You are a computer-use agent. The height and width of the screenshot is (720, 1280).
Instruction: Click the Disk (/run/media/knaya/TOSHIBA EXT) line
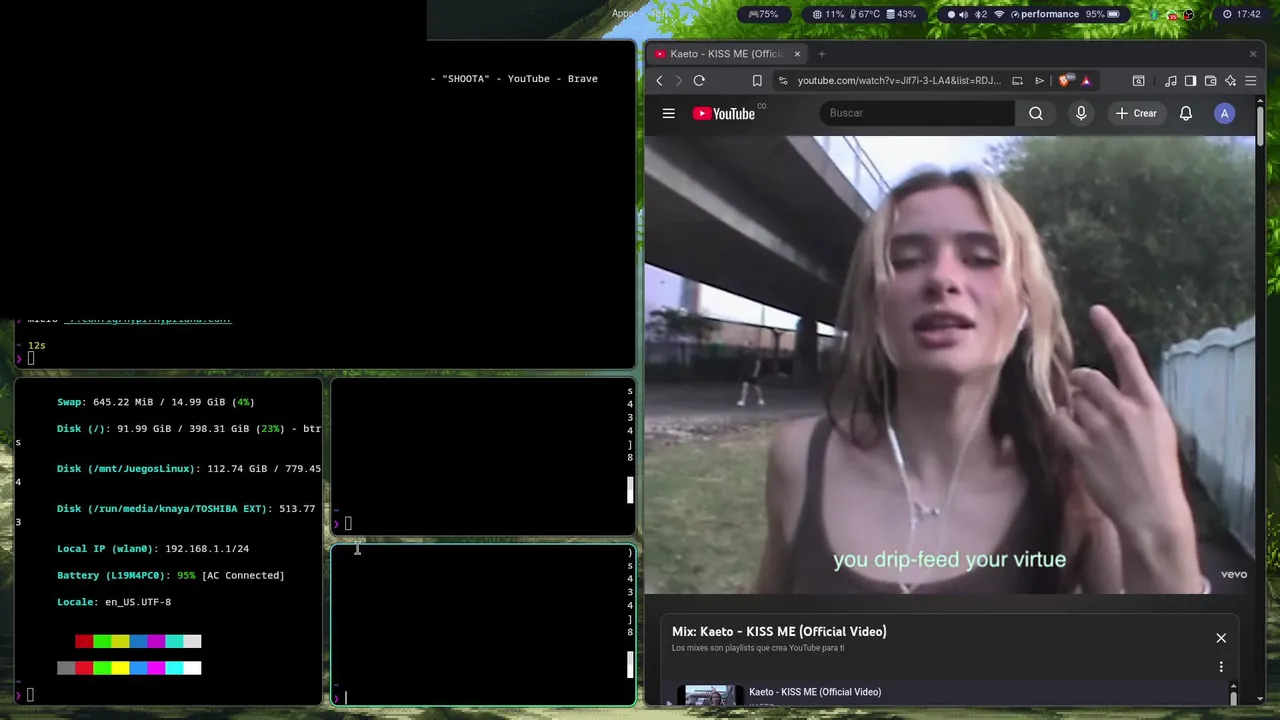tap(186, 509)
